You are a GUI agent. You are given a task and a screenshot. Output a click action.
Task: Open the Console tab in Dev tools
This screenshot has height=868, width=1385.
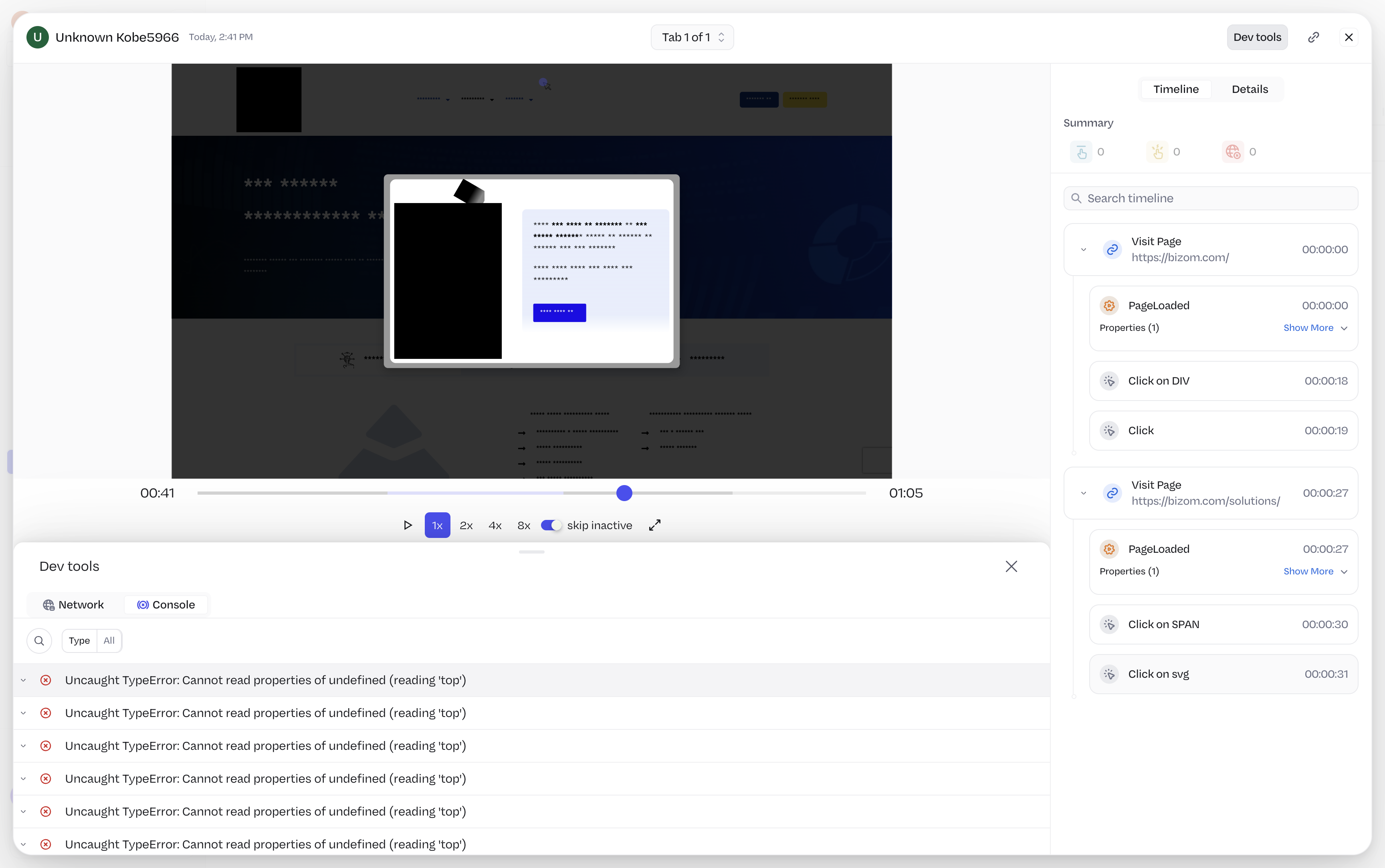tap(166, 604)
